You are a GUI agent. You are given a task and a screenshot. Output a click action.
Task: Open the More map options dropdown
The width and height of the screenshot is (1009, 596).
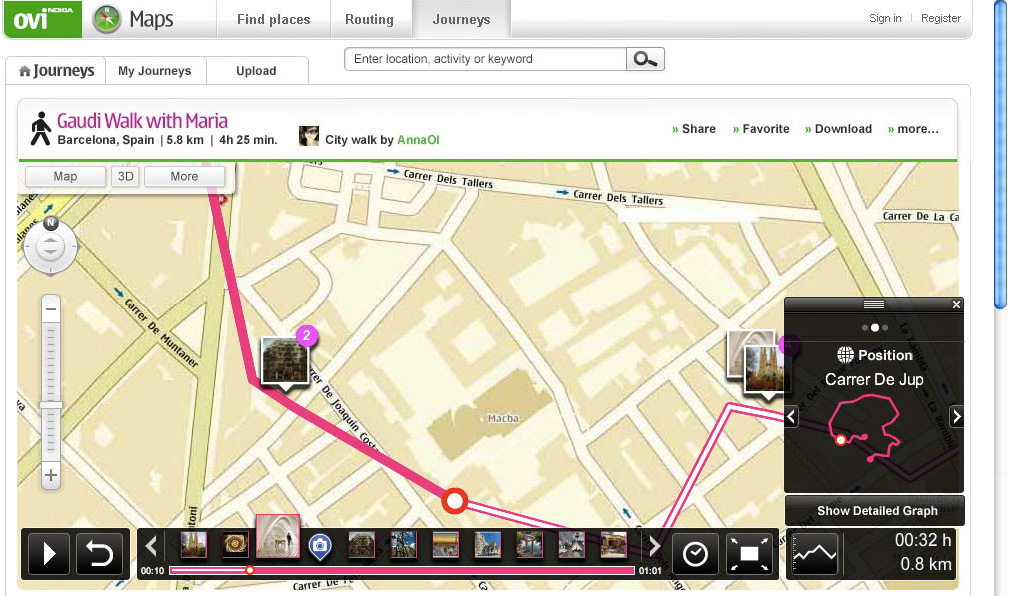point(184,177)
